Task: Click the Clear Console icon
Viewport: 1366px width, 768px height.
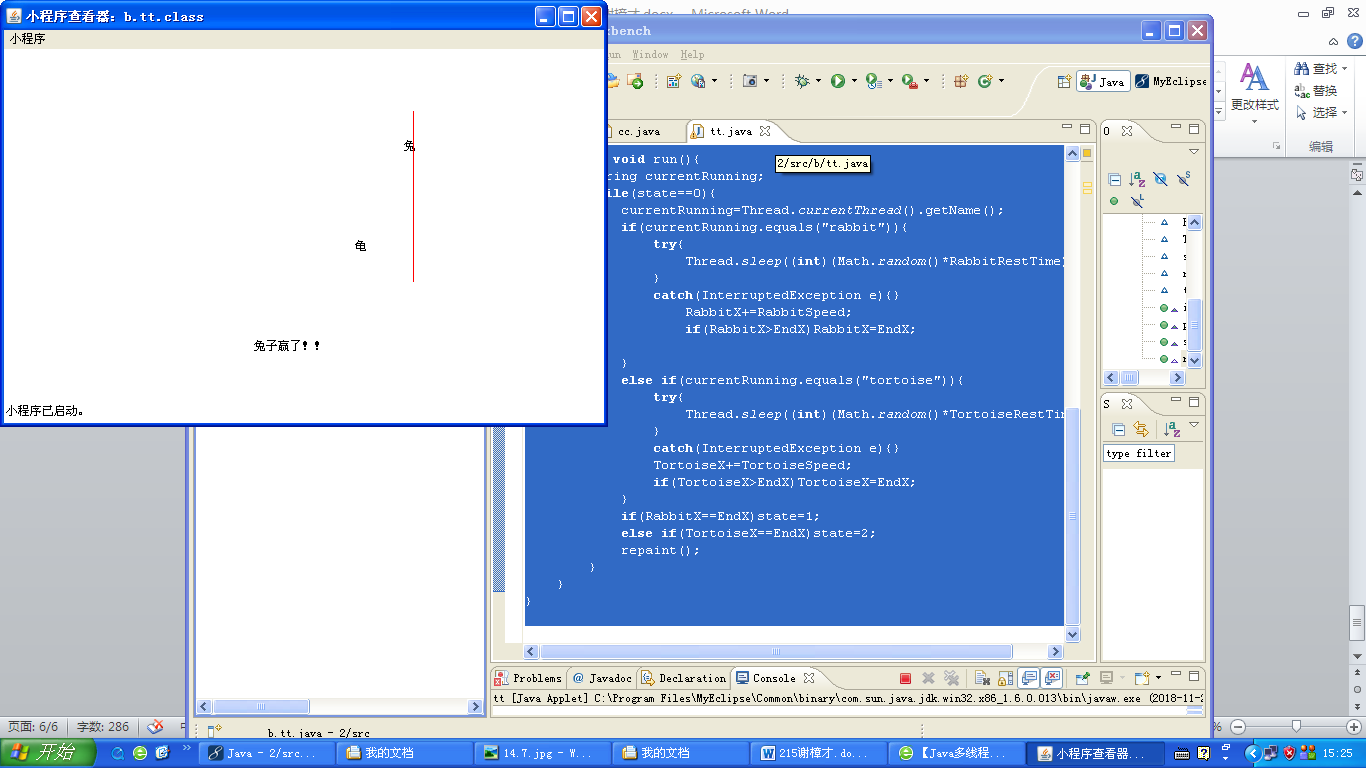Action: pos(982,678)
